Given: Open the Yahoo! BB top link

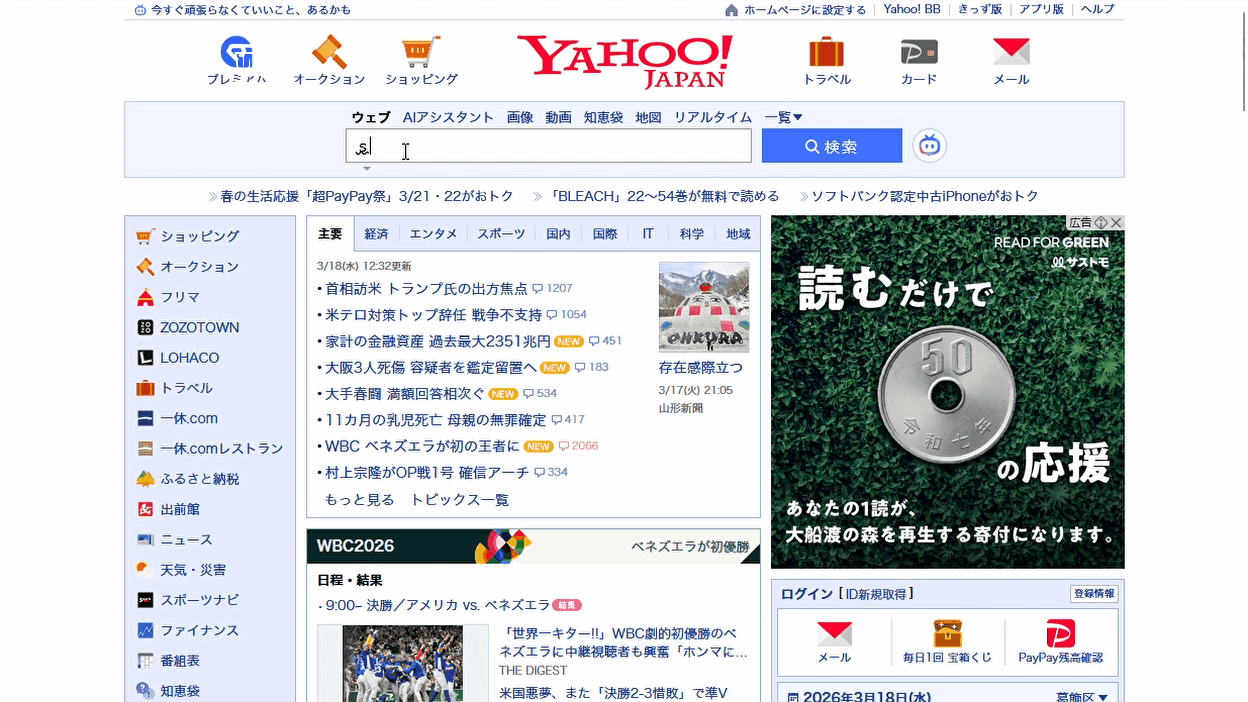Looking at the screenshot, I should point(912,10).
